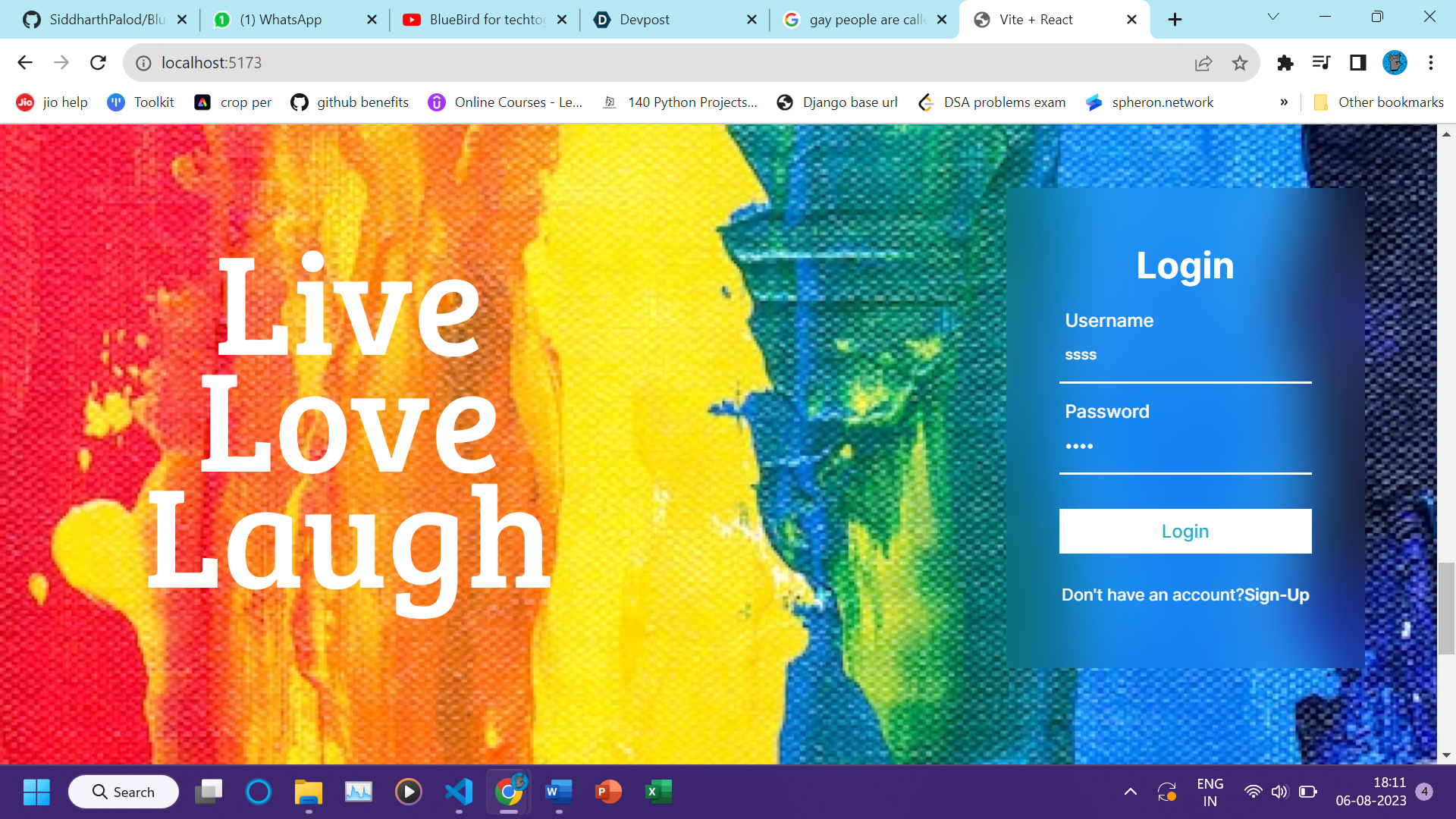Toggle the browser side panel
Viewport: 1456px width, 819px height.
click(1357, 63)
